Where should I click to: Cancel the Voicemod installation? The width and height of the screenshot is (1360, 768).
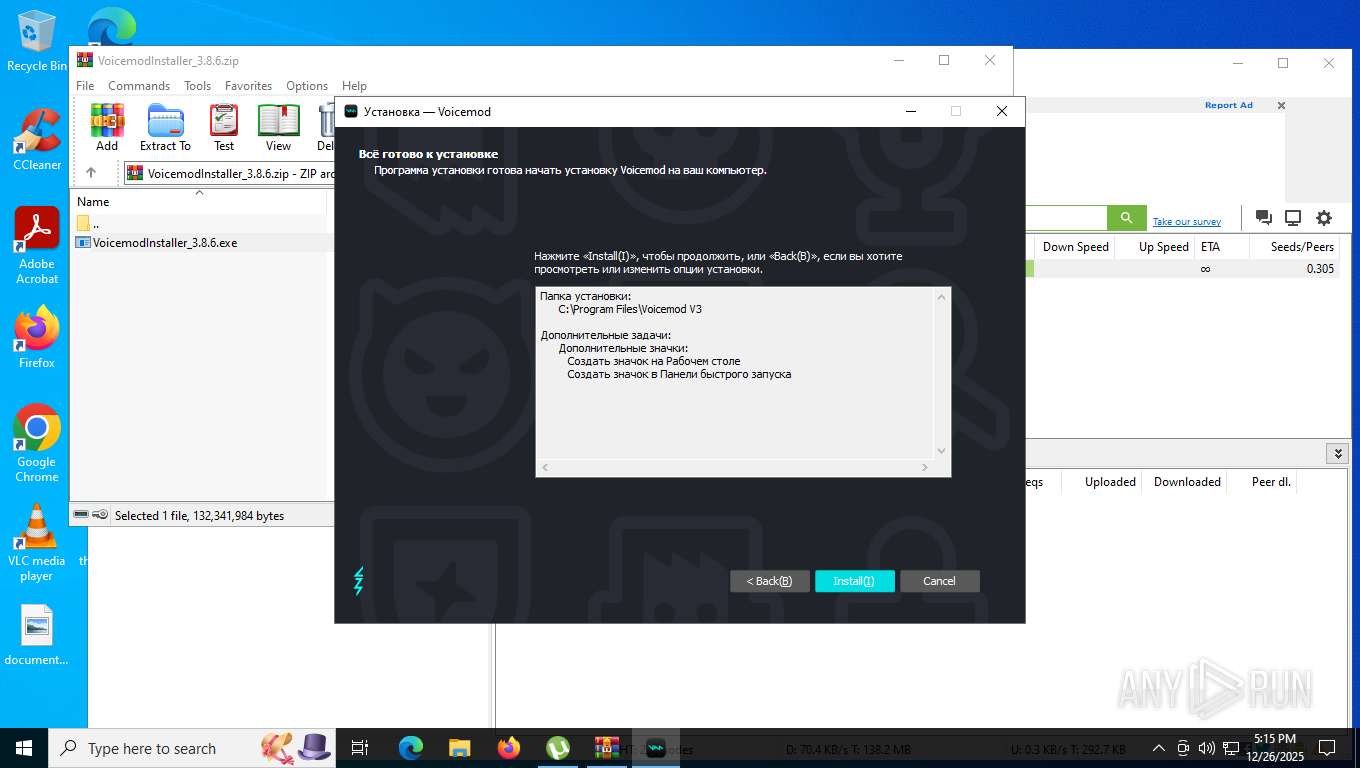939,581
